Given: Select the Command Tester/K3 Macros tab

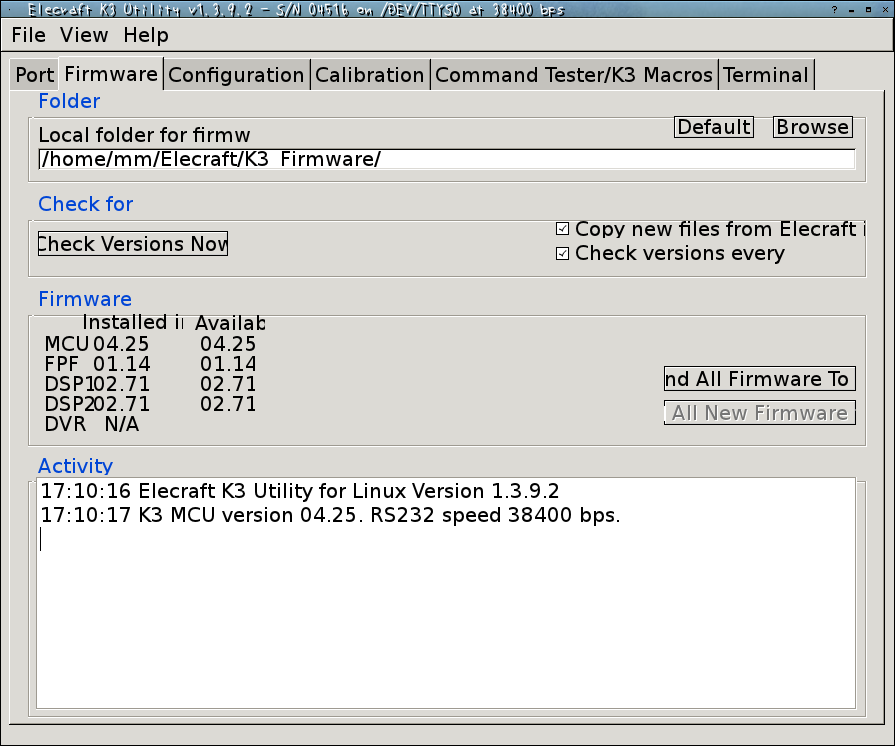Looking at the screenshot, I should [x=574, y=75].
